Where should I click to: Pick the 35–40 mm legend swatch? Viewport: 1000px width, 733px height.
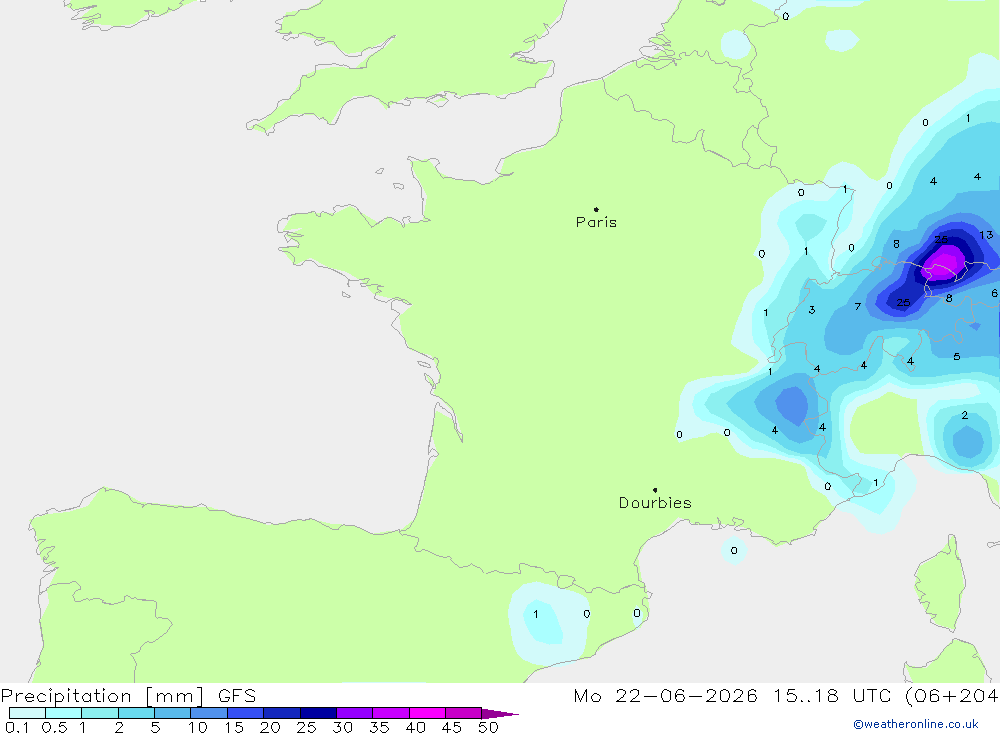[x=391, y=713]
